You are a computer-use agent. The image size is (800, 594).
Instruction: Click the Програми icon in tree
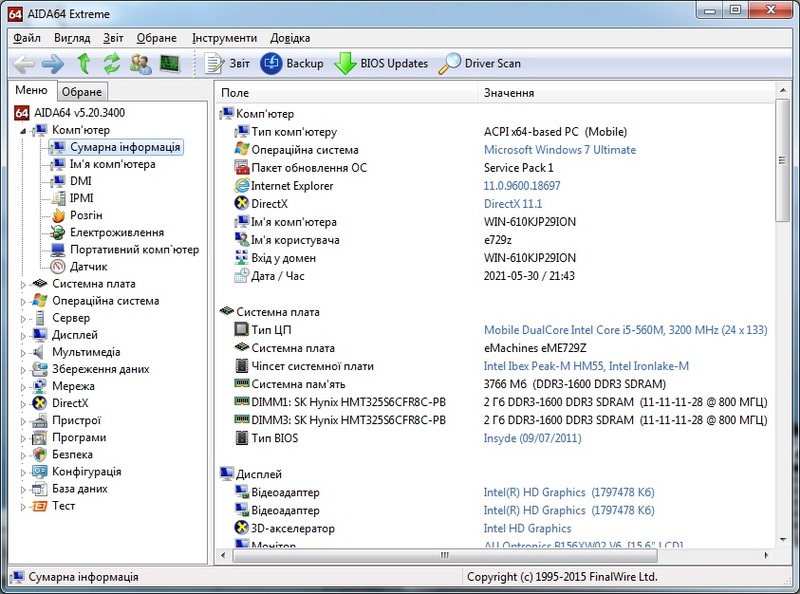click(x=40, y=438)
